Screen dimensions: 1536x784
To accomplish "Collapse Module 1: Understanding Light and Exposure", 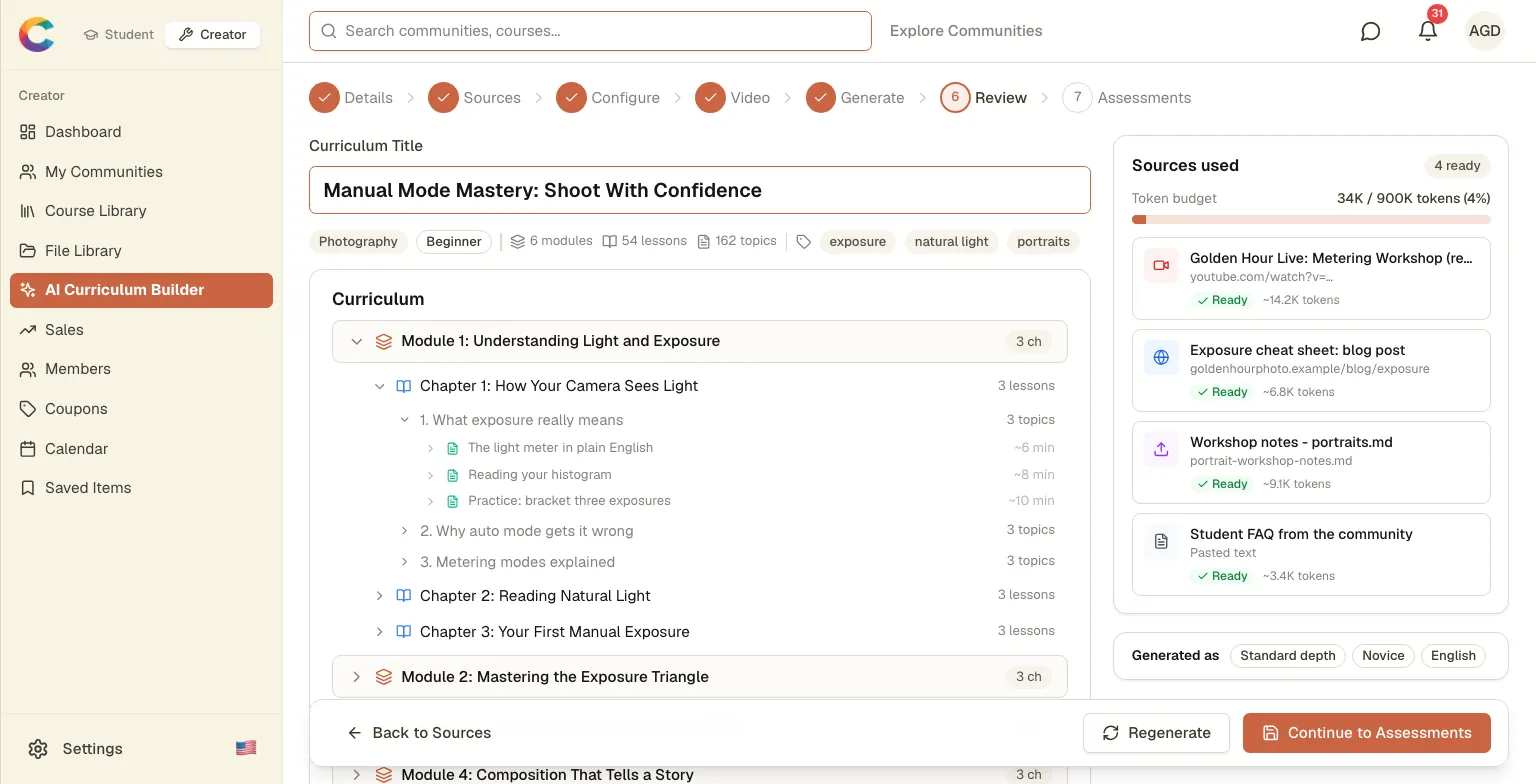I will pyautogui.click(x=356, y=341).
